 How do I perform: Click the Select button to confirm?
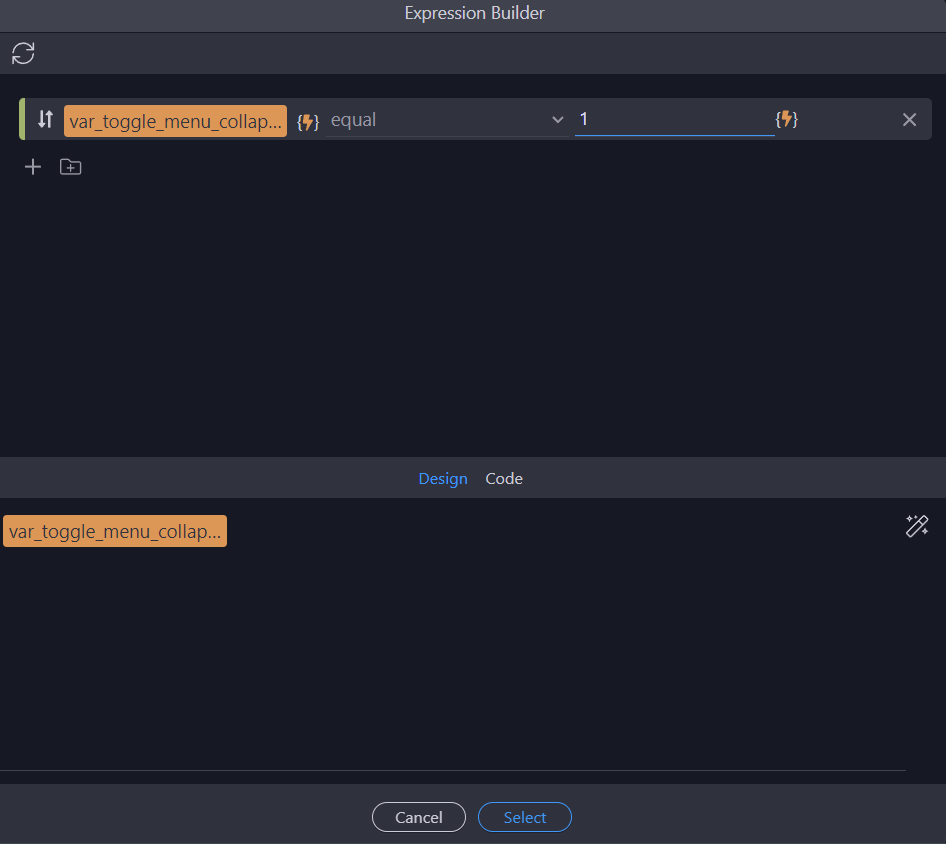[524, 817]
